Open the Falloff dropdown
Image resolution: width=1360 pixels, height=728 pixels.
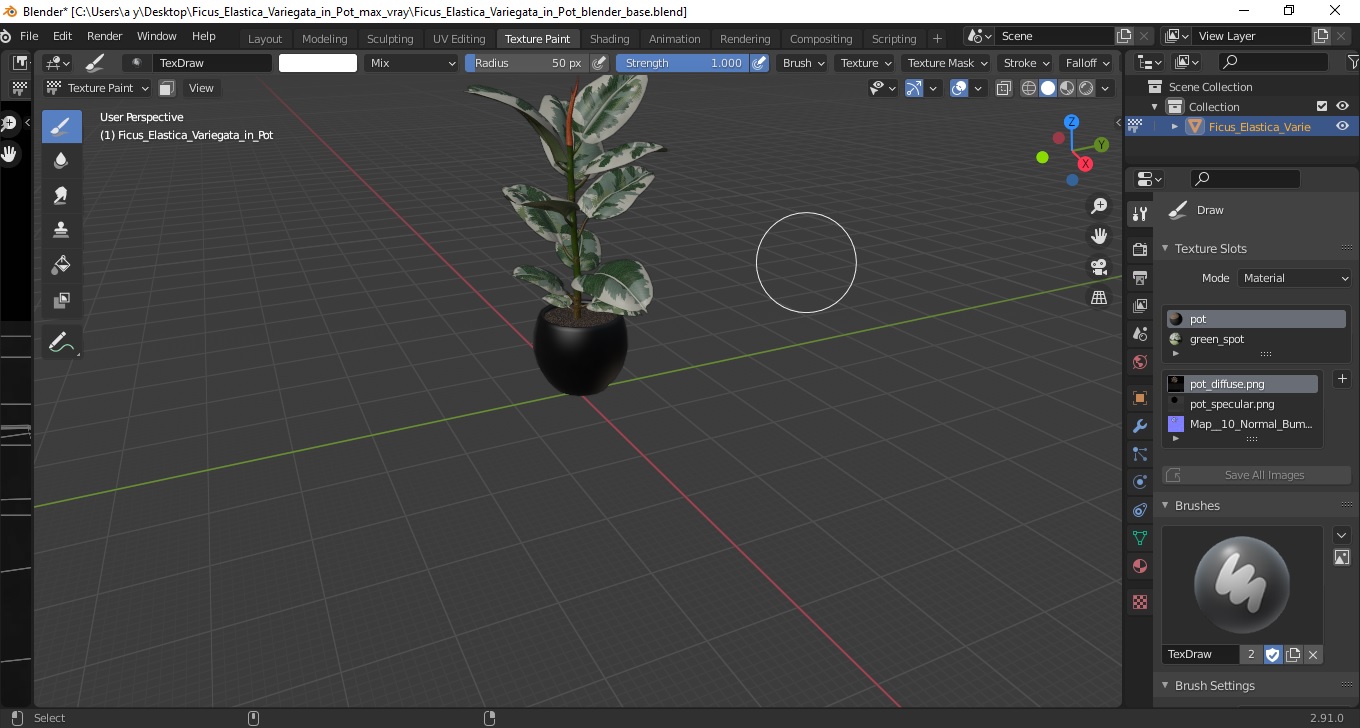(x=1088, y=63)
